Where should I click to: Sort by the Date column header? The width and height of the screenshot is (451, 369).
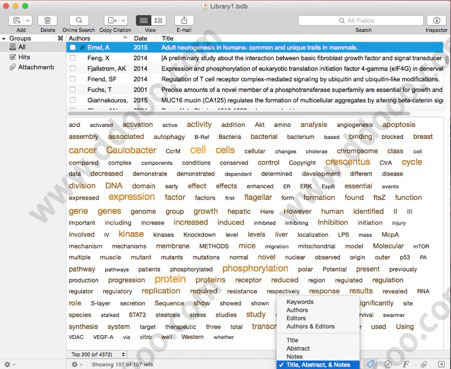140,38
